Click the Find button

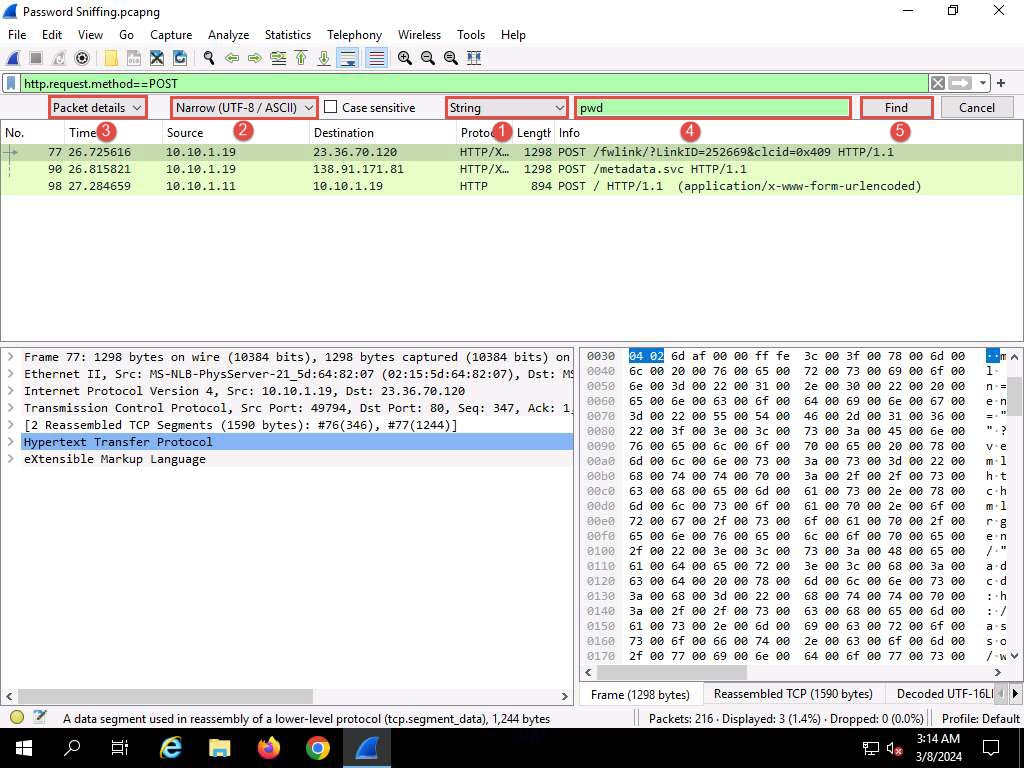(x=896, y=108)
